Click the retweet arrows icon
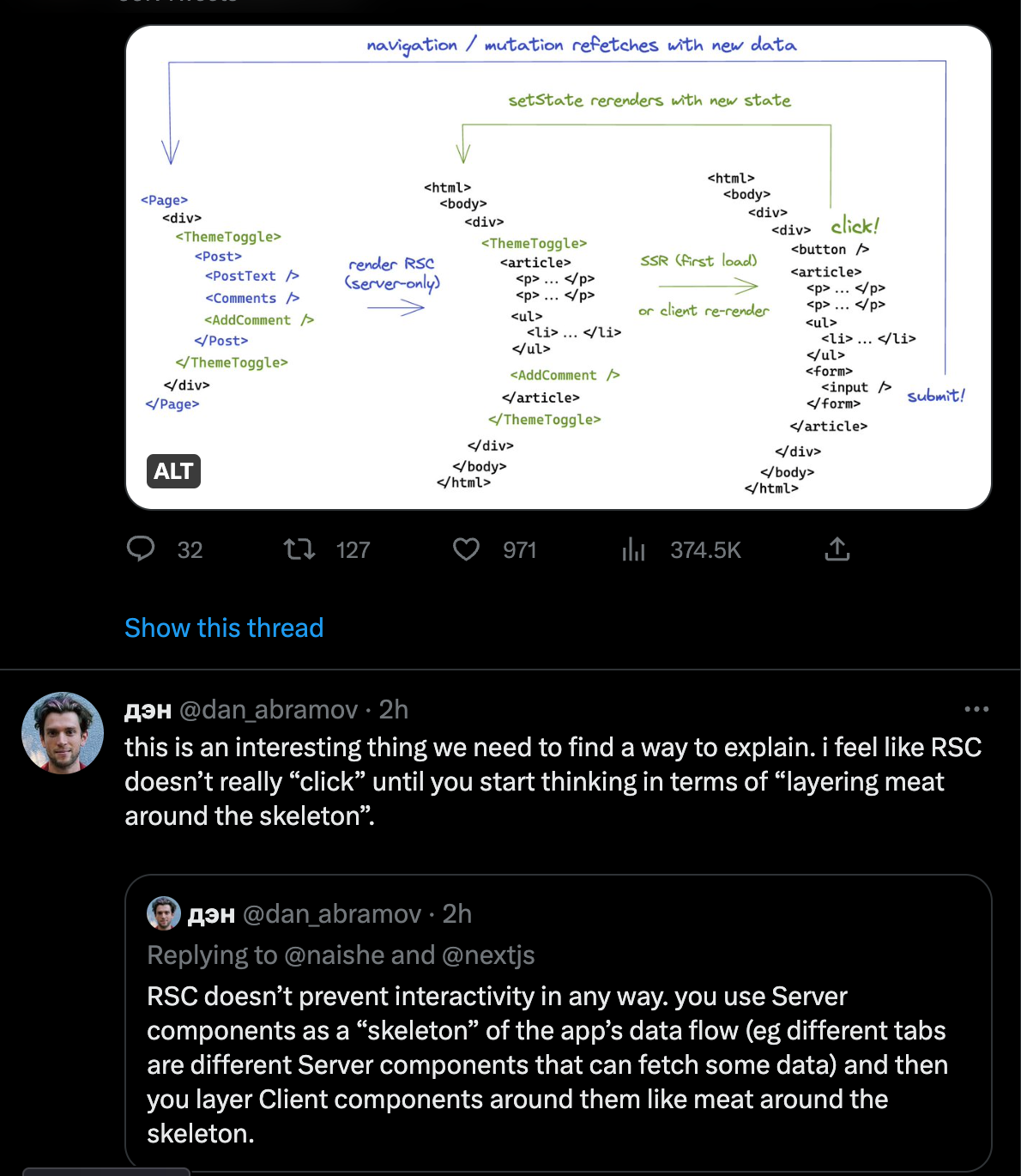This screenshot has height=1176, width=1021. pos(299,549)
